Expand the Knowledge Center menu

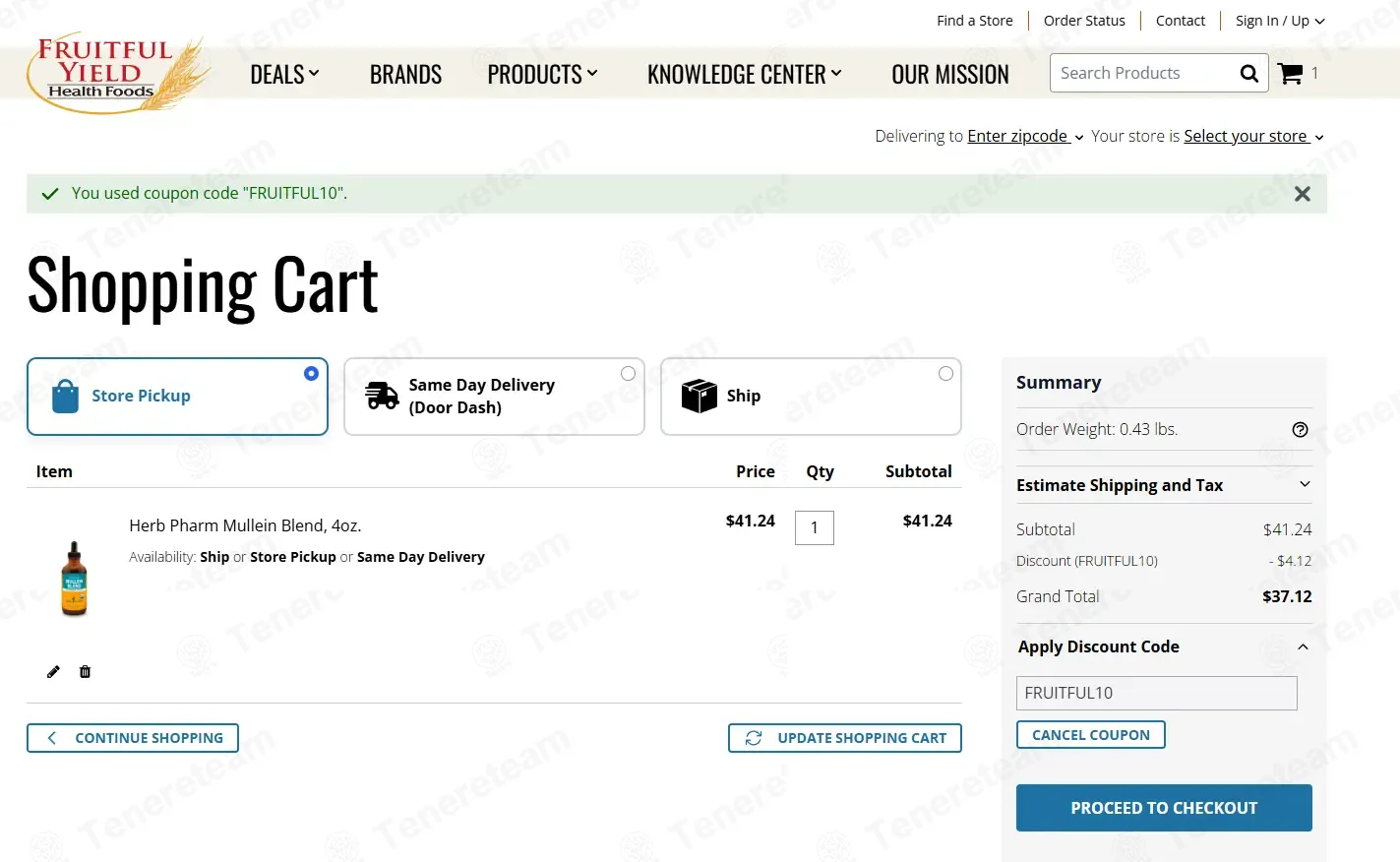point(745,74)
